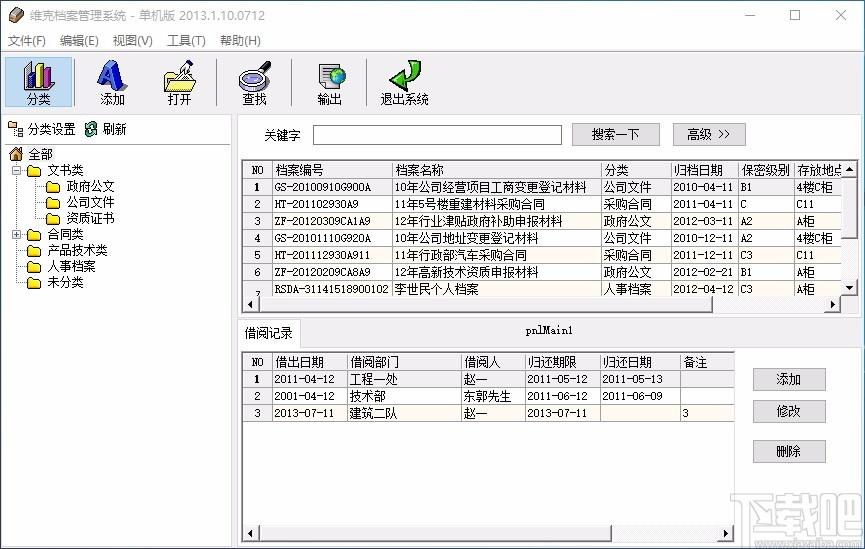Click the 删除 button

(789, 451)
